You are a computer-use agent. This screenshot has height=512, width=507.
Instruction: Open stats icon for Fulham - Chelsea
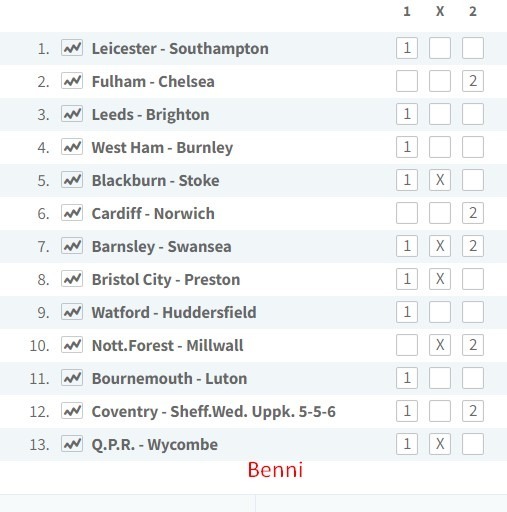(72, 81)
